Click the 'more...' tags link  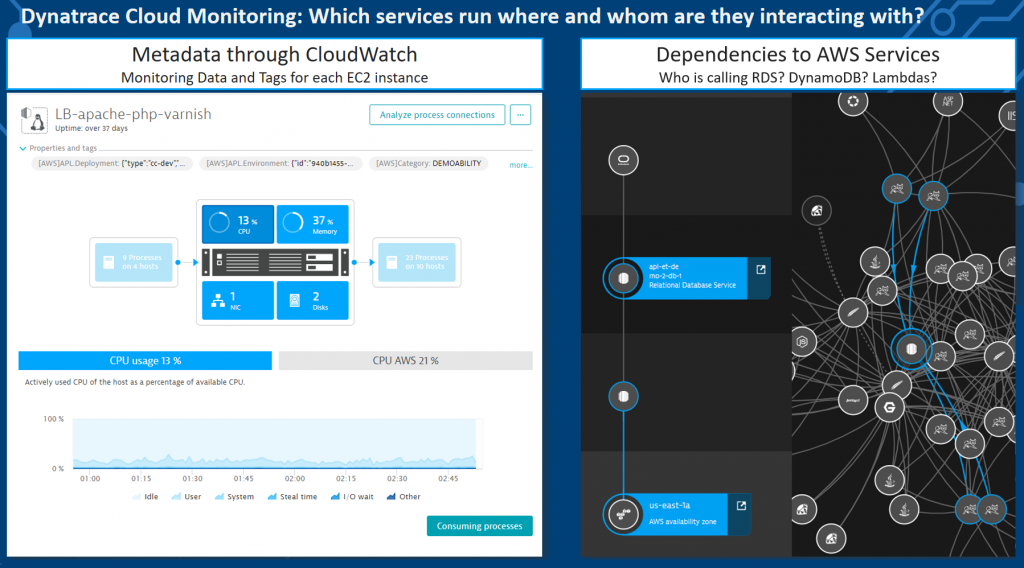520,165
